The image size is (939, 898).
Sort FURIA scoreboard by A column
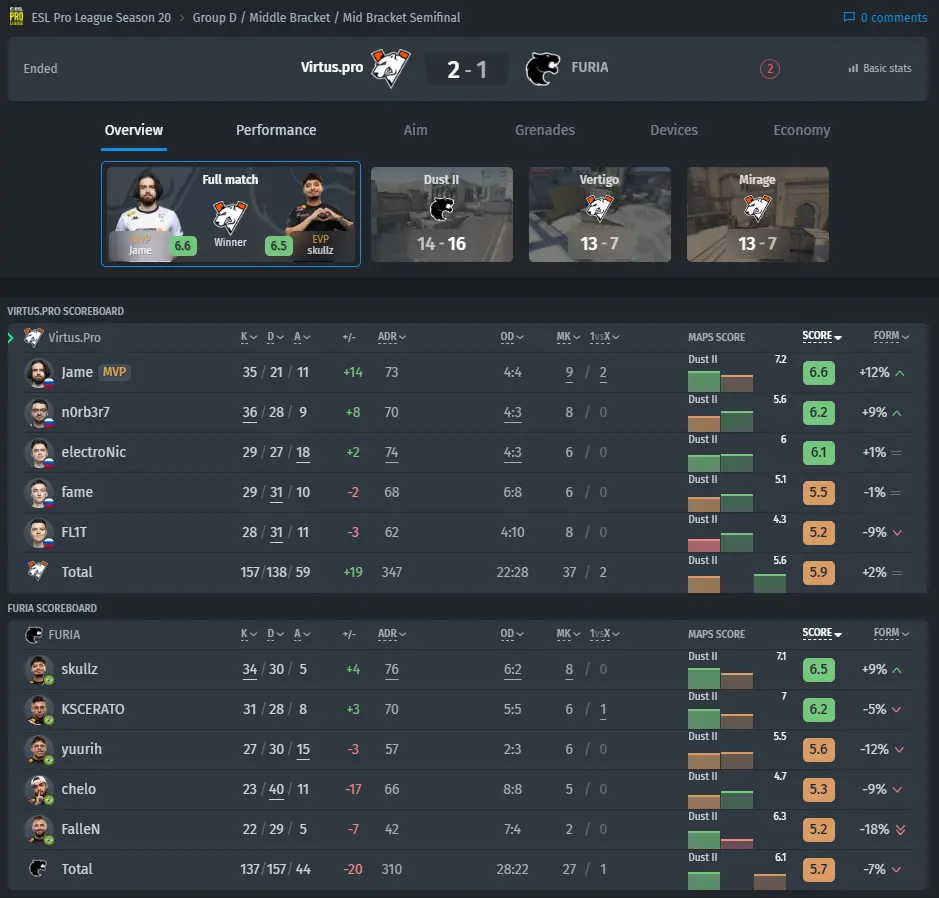coord(302,634)
